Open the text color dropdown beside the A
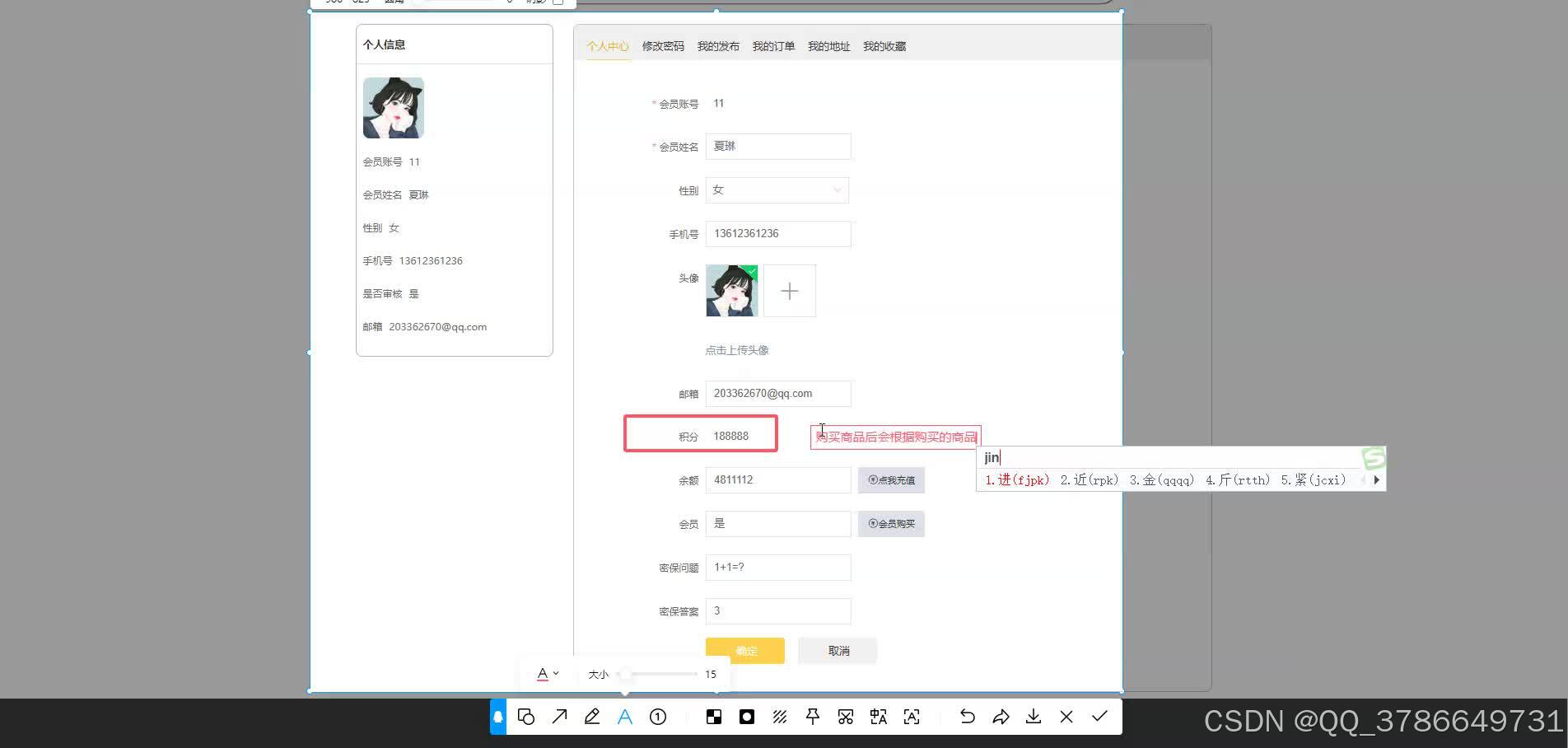This screenshot has height=748, width=1568. click(555, 674)
